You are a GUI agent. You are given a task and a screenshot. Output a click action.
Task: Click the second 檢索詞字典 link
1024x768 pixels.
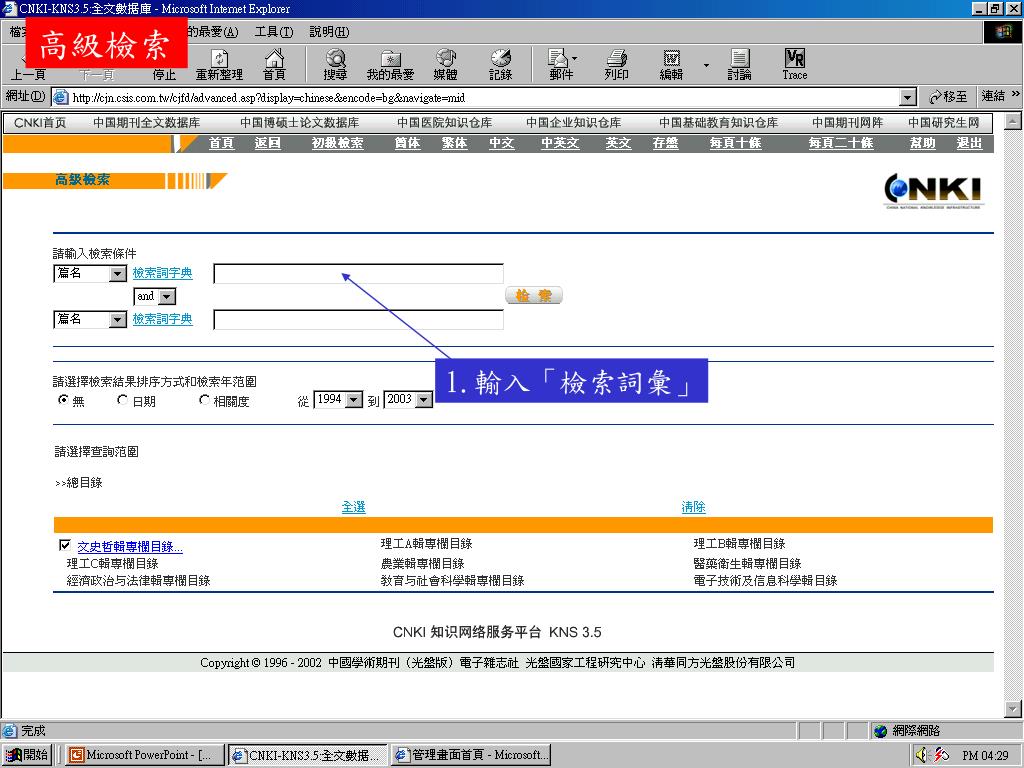[163, 319]
